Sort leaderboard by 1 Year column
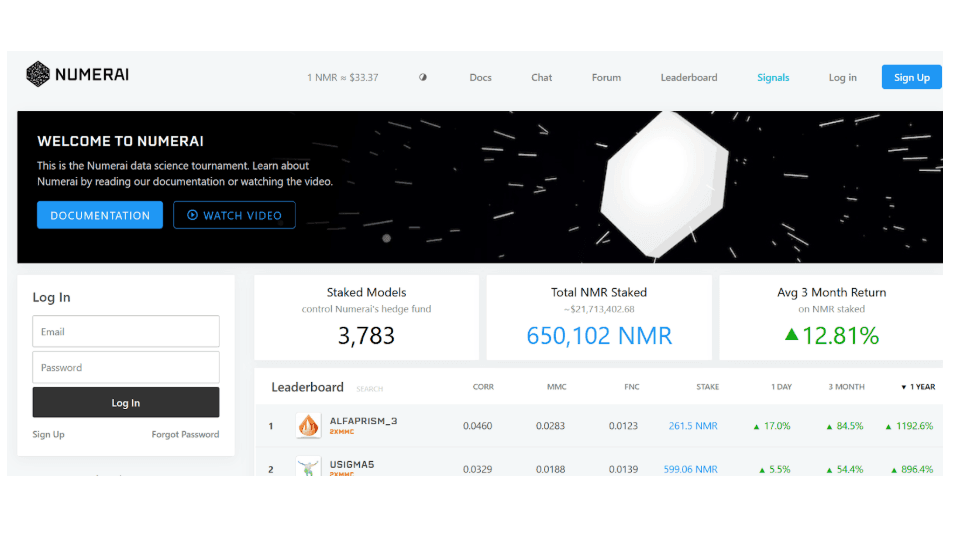The height and width of the screenshot is (547, 973). (918, 387)
